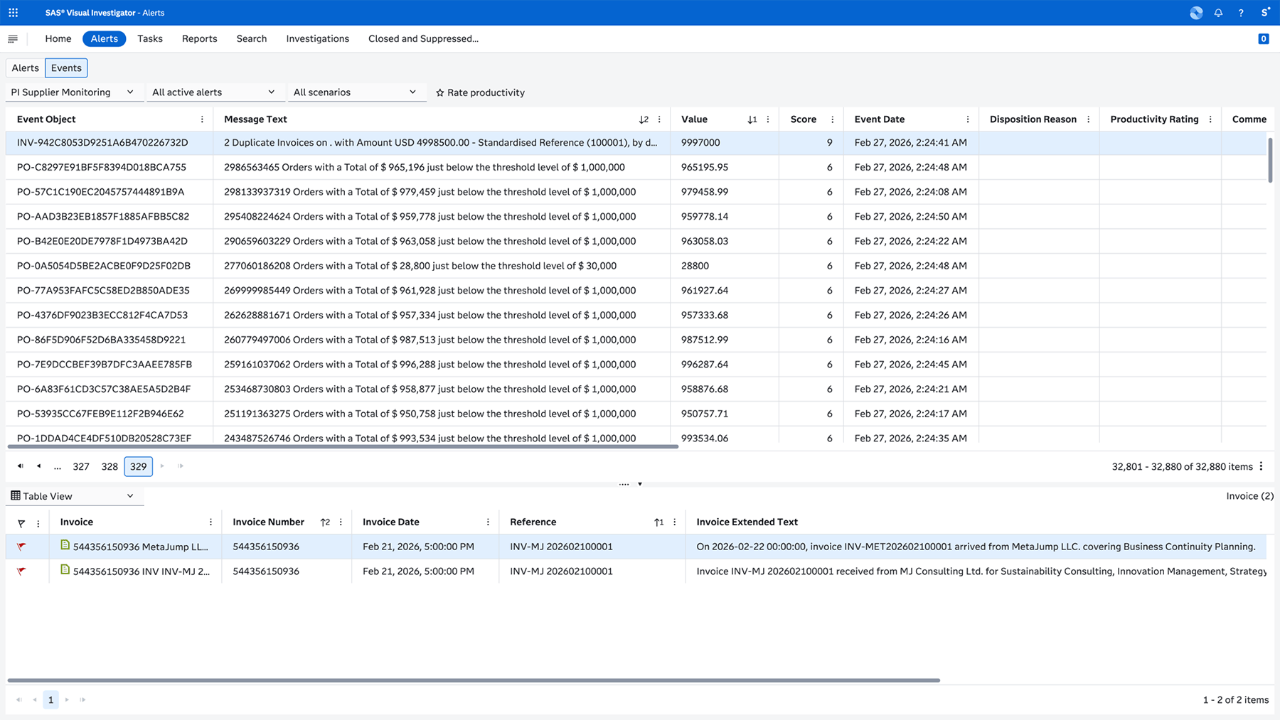Open the Reports menu item
This screenshot has height=720, width=1280.
click(199, 38)
